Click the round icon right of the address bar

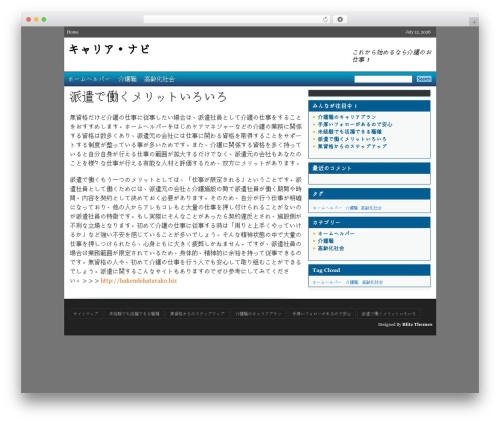pyautogui.click(x=340, y=19)
